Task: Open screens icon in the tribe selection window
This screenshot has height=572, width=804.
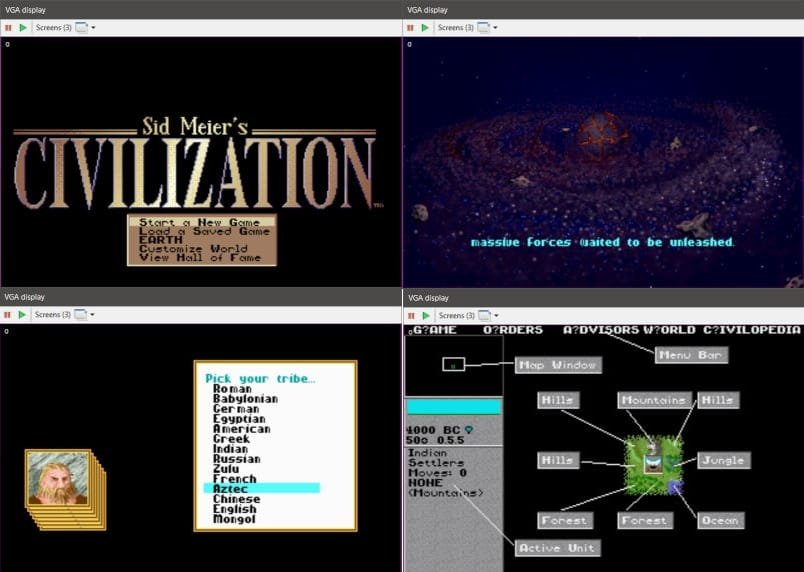Action: (81, 315)
